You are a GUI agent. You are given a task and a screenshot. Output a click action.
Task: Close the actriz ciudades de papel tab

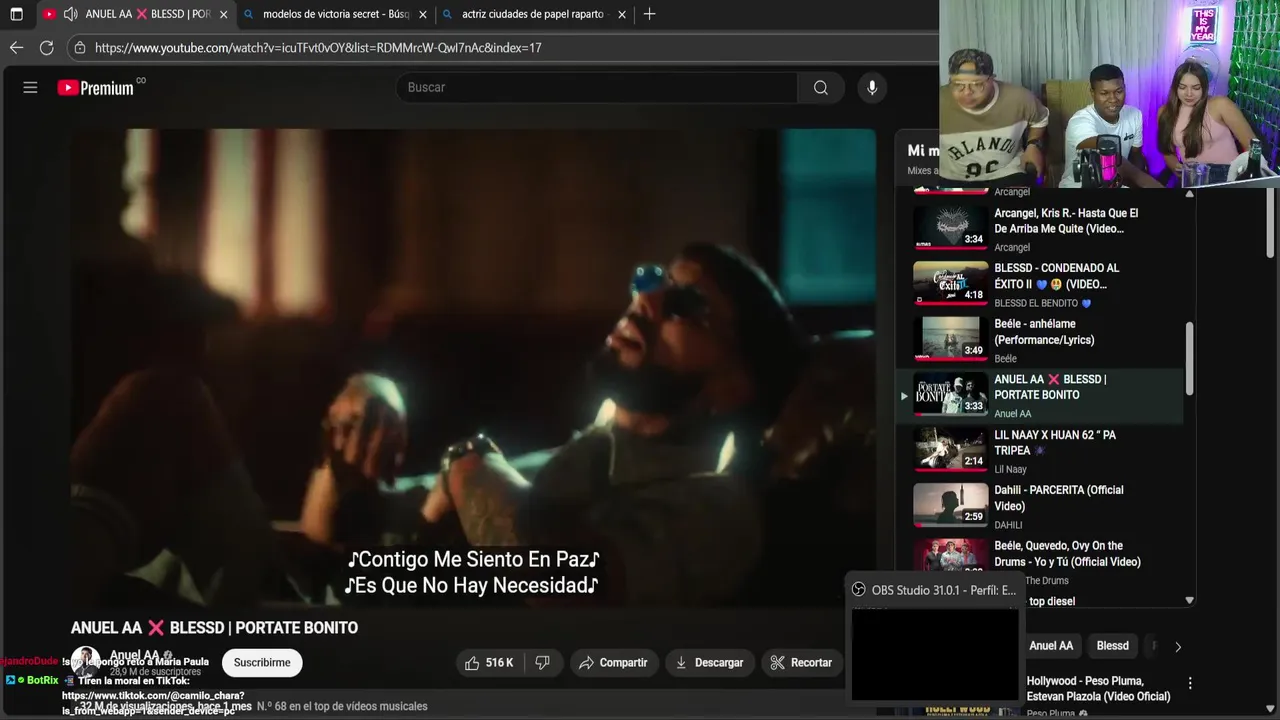point(622,14)
